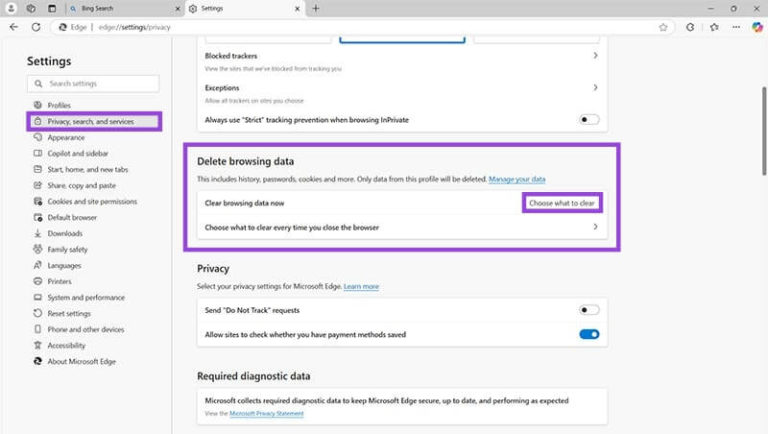Screen dimensions: 768x434
Task: Open the Copilot icon in toolbar
Action: [756, 27]
